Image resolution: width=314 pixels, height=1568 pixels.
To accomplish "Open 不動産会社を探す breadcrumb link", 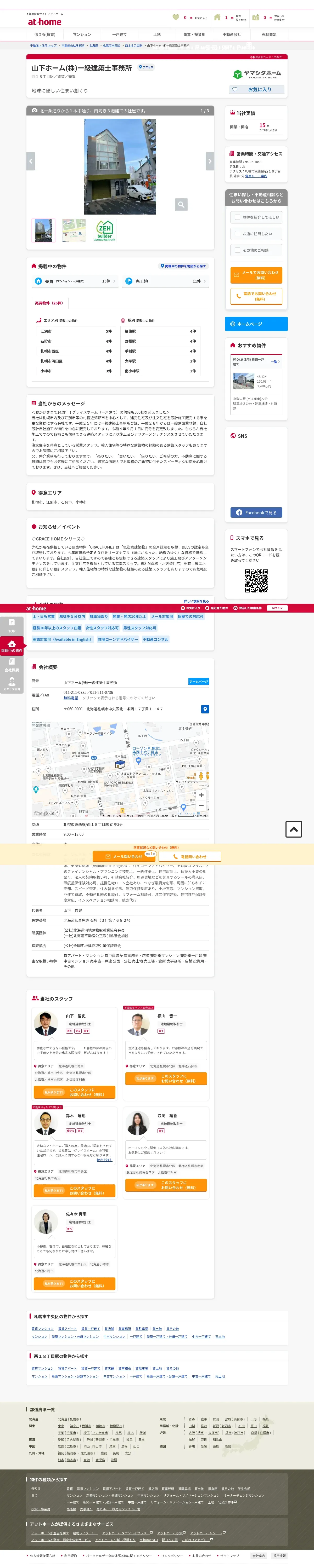I will coord(73,46).
